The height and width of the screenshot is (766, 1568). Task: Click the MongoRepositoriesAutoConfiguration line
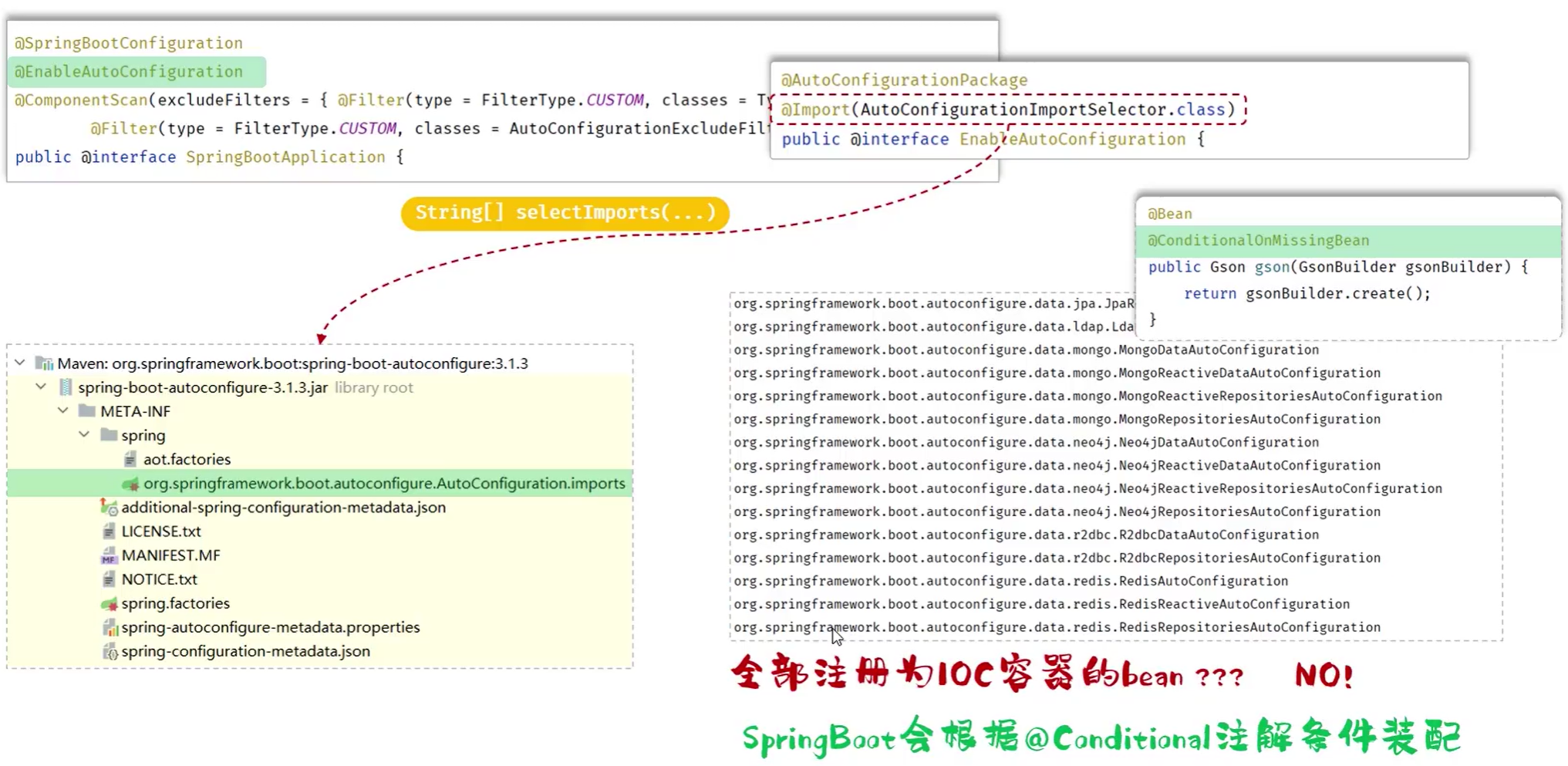(x=1057, y=419)
